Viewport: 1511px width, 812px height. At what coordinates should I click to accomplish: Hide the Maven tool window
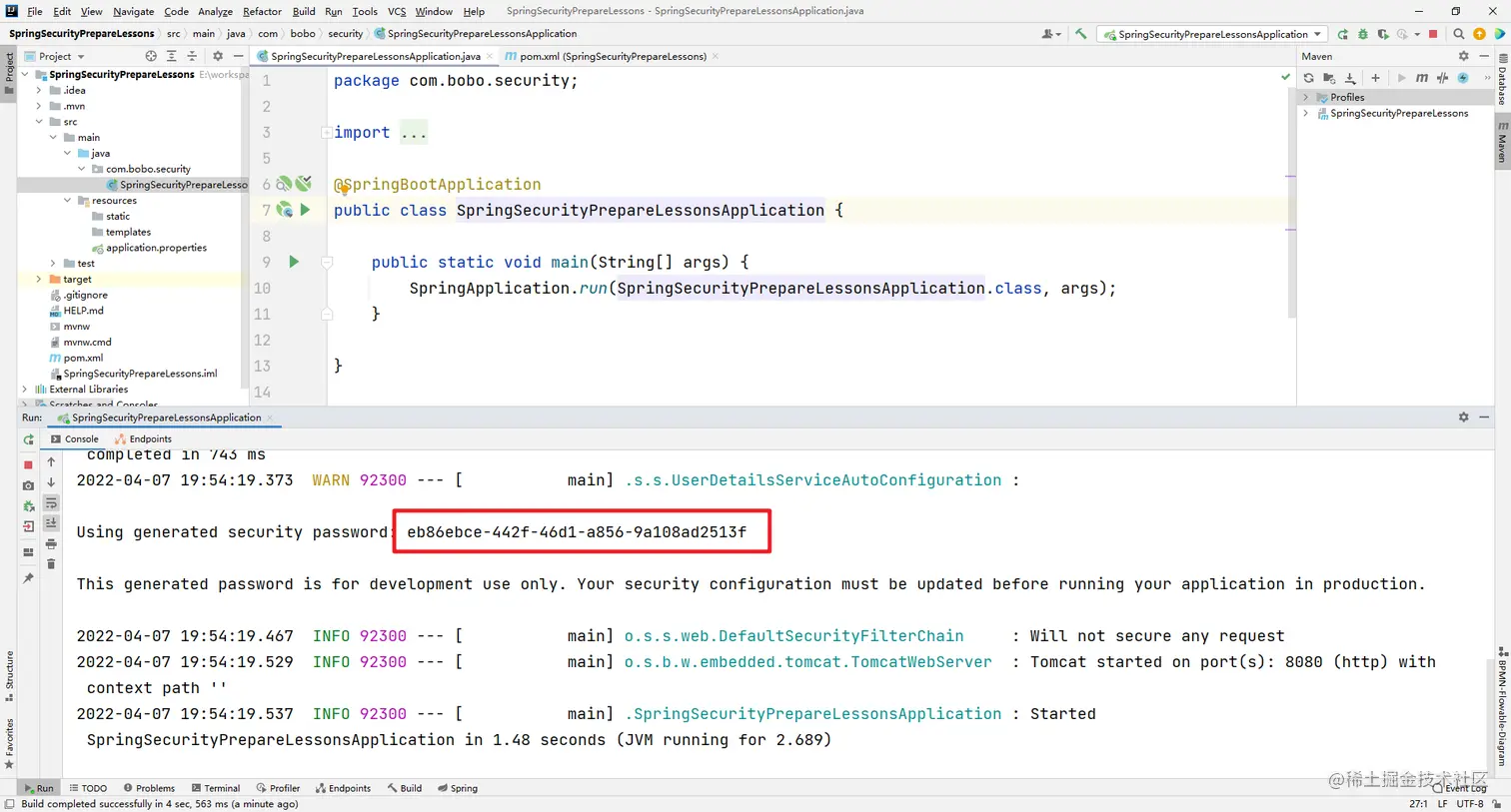pos(1484,56)
